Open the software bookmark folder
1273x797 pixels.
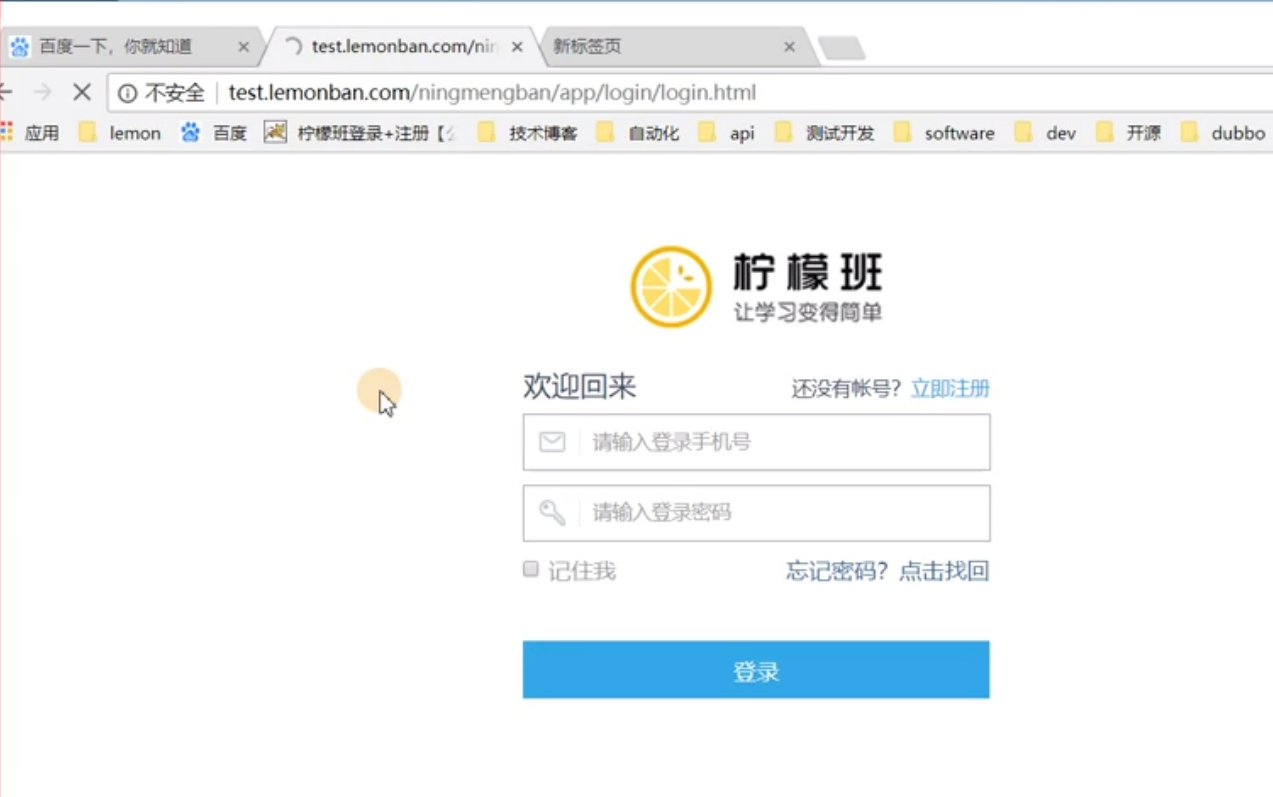click(944, 133)
